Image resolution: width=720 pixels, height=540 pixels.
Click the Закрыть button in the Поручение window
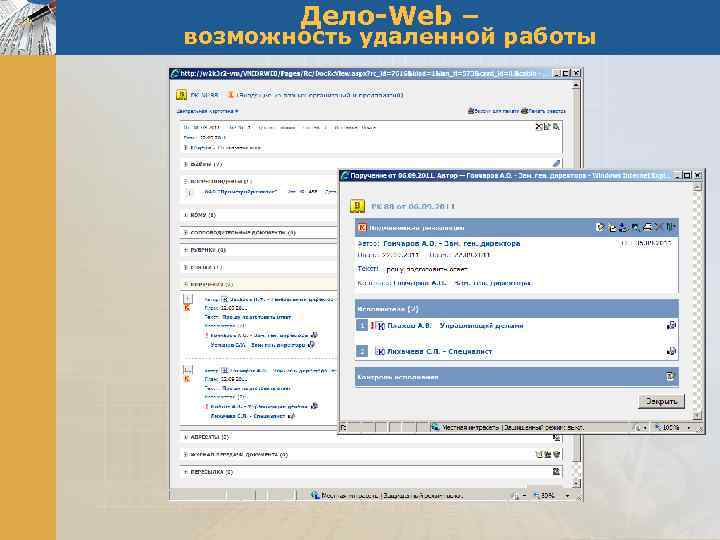[661, 401]
